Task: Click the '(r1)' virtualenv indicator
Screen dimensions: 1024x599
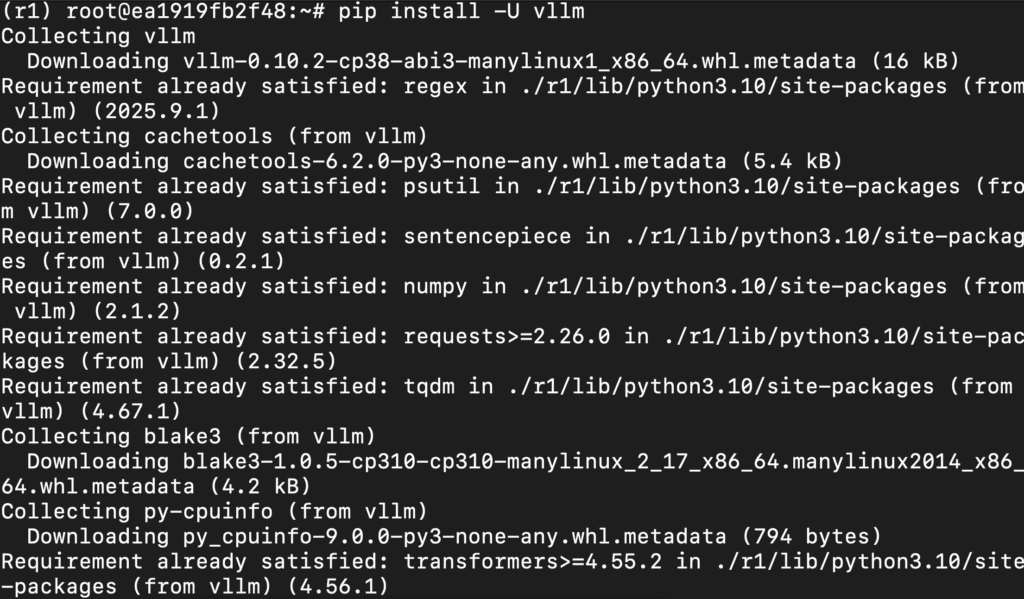Action: click(x=27, y=11)
